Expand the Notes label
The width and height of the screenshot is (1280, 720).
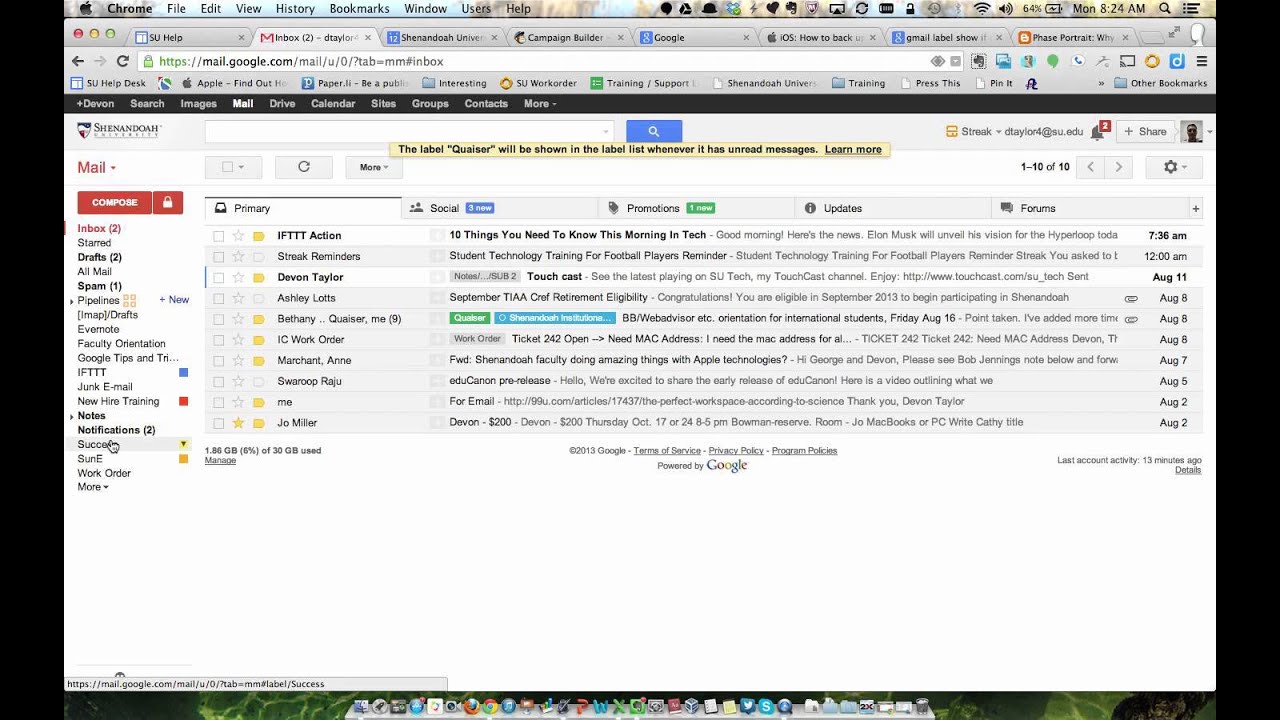[x=72, y=416]
